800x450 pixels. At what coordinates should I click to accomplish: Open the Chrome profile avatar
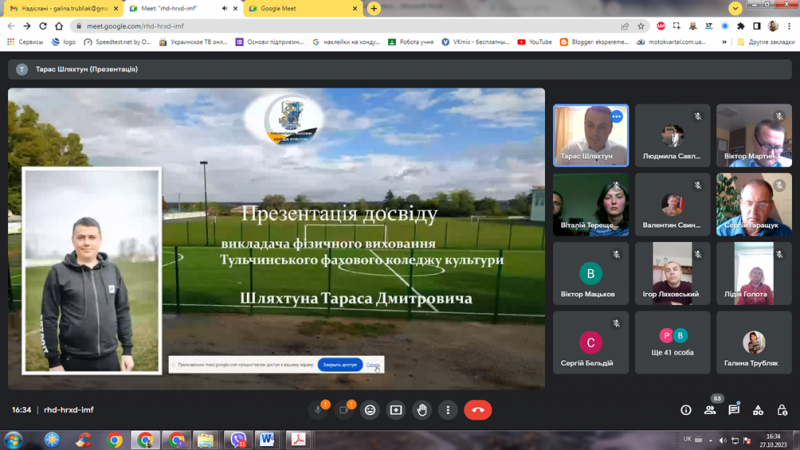pos(773,26)
